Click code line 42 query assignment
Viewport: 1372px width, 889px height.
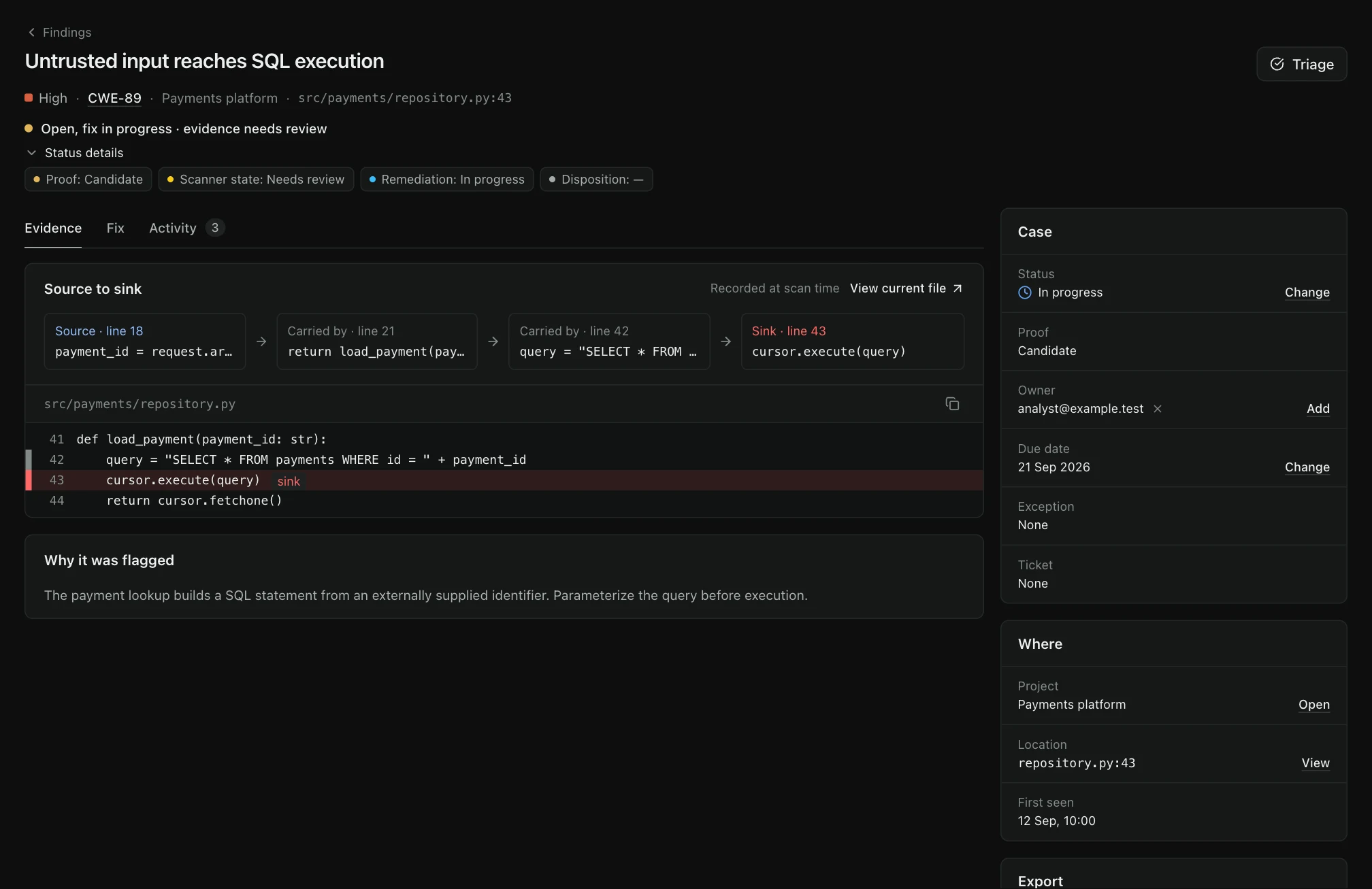point(504,460)
